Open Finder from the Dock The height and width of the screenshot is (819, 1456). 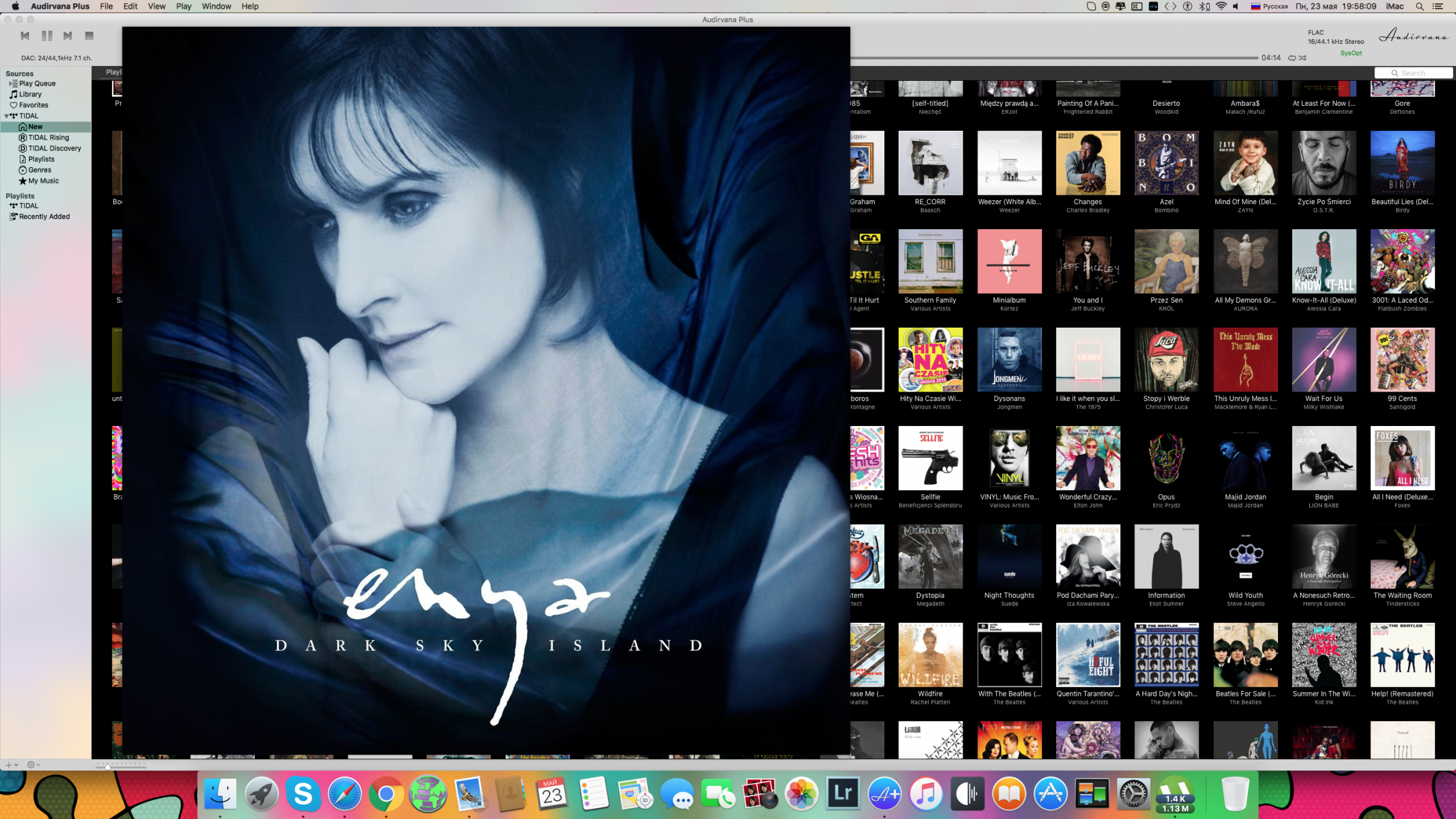pyautogui.click(x=220, y=793)
